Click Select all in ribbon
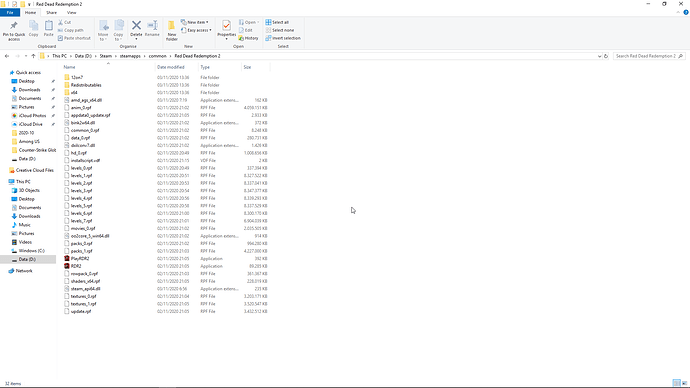Image resolution: width=690 pixels, height=388 pixels. point(277,22)
